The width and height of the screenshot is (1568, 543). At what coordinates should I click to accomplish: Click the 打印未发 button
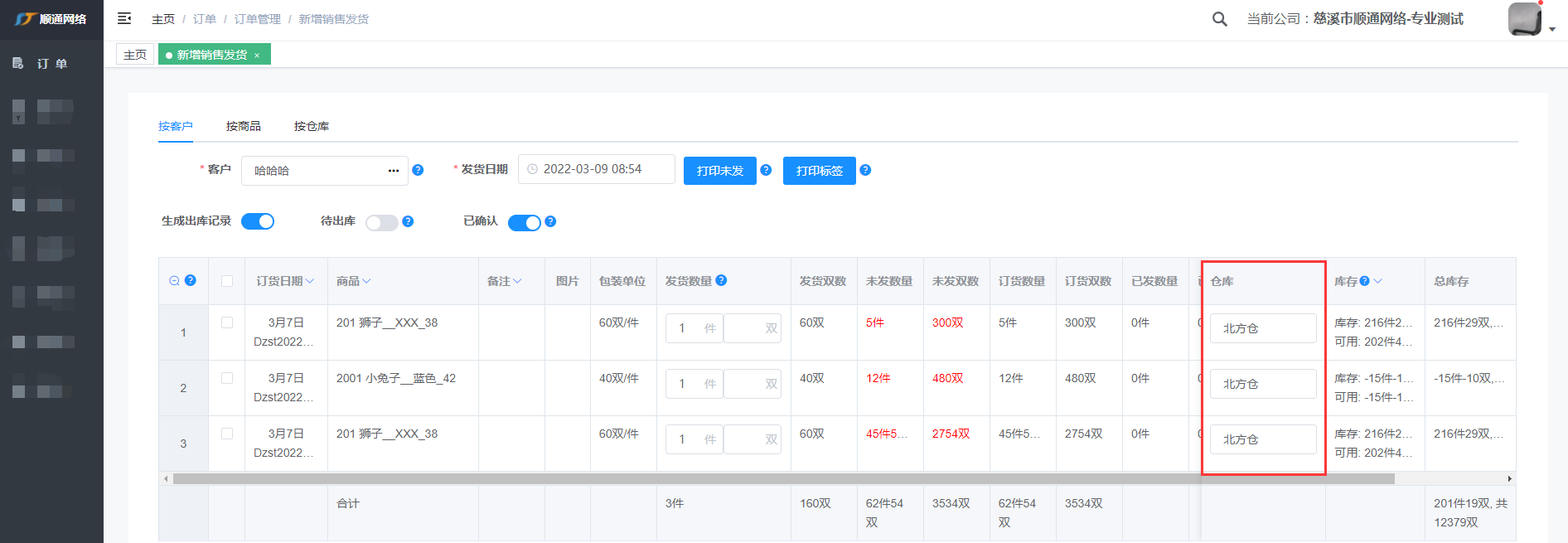(719, 171)
